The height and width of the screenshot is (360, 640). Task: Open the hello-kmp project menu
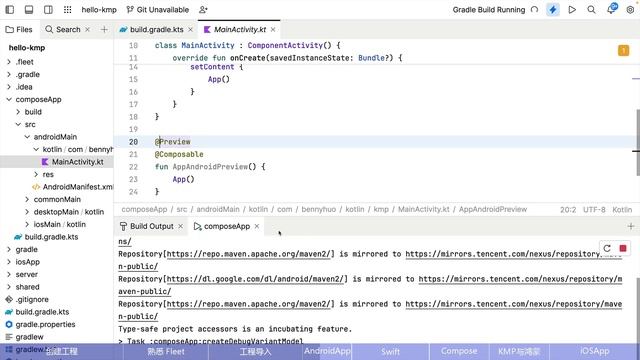99,10
